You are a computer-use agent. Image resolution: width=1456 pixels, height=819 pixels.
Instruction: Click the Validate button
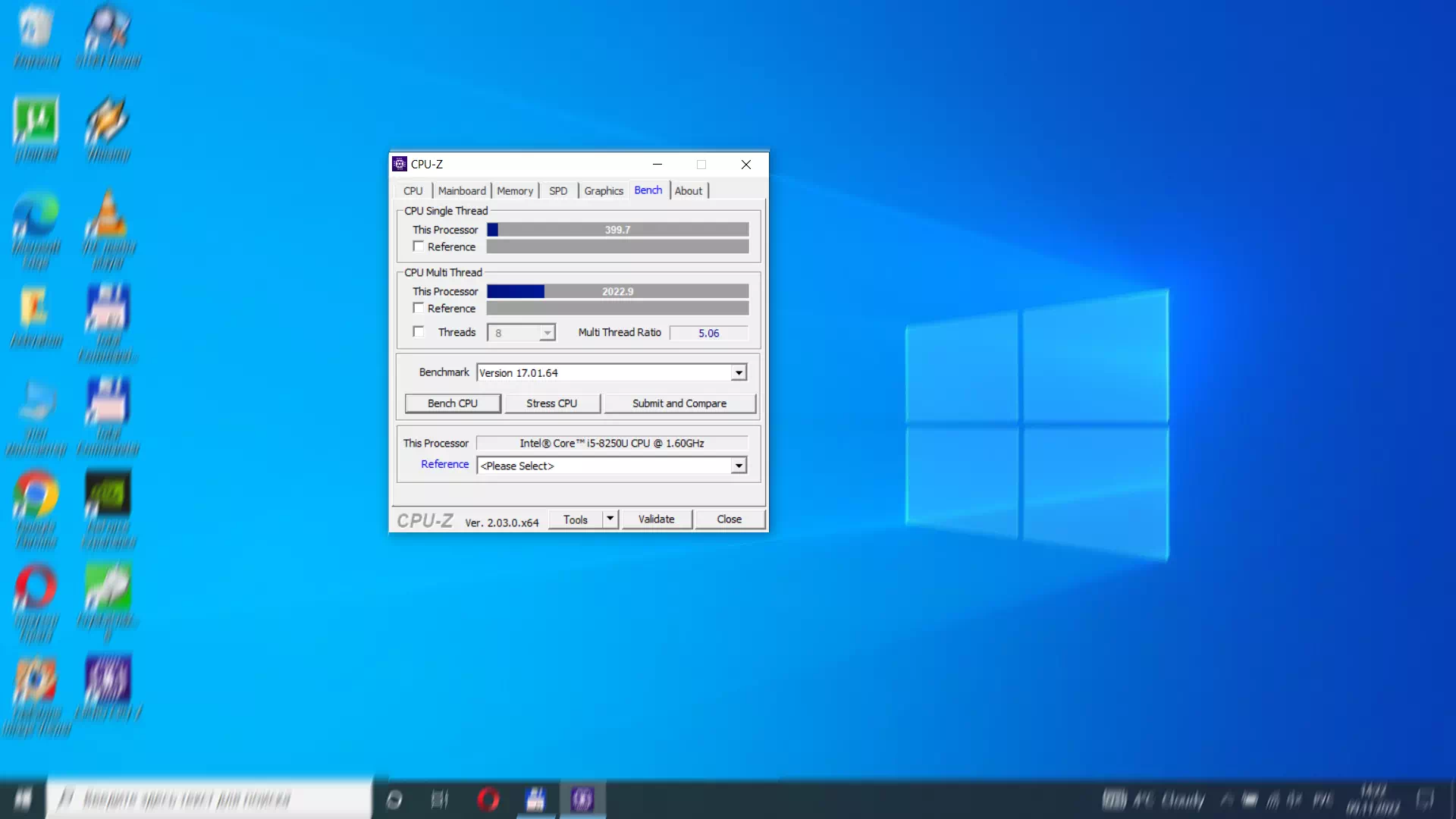click(657, 519)
